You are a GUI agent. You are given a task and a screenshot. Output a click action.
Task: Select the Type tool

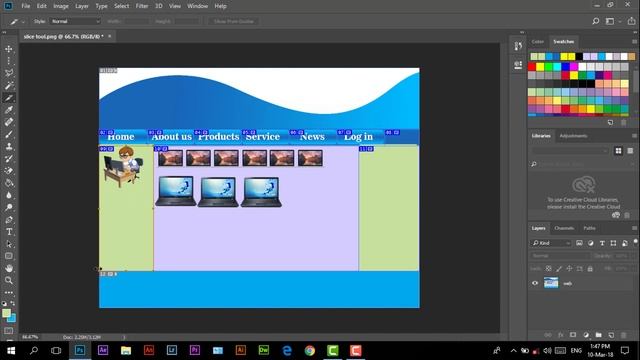pyautogui.click(x=9, y=232)
